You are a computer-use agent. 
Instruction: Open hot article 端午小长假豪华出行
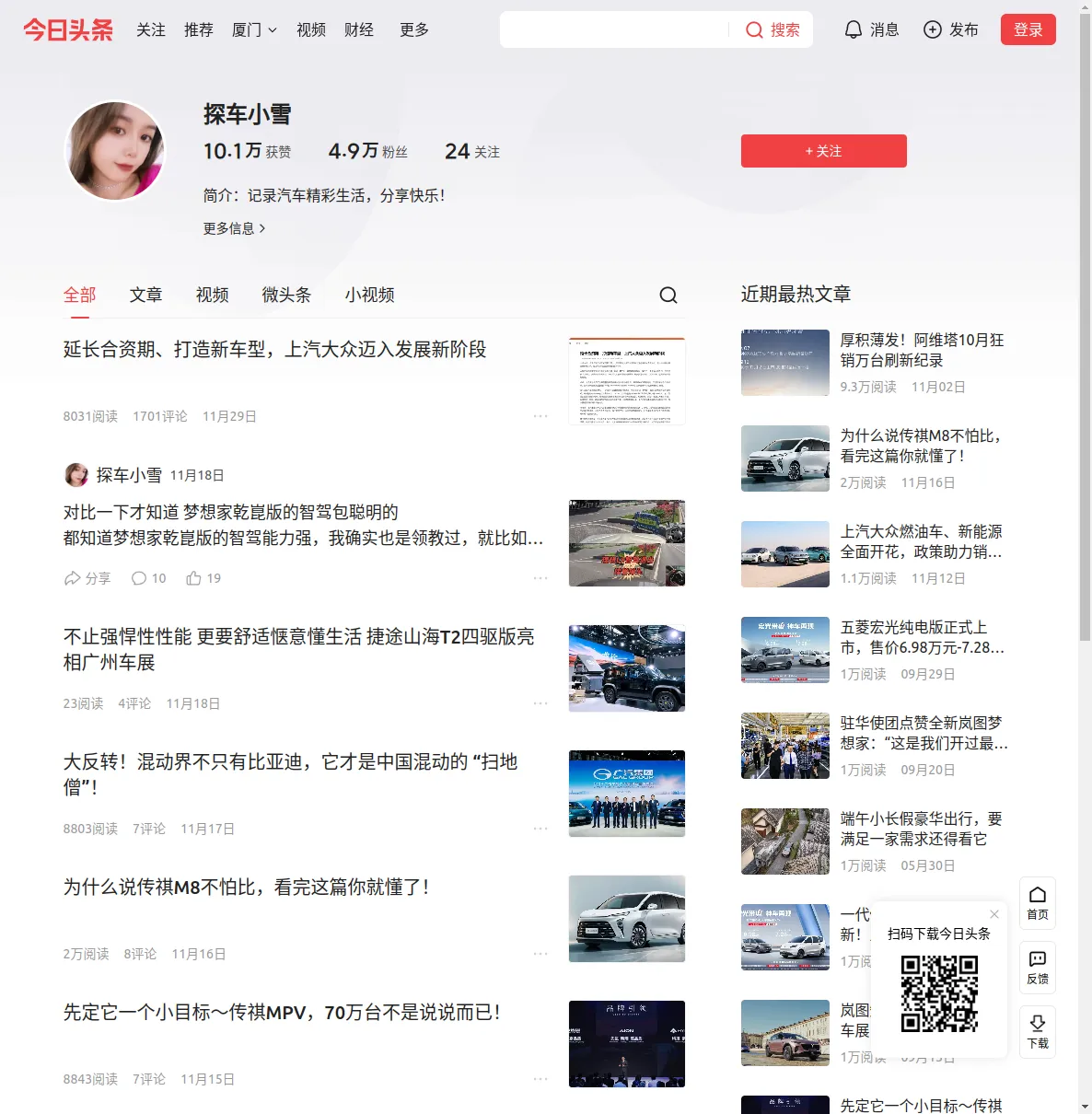pyautogui.click(x=922, y=829)
